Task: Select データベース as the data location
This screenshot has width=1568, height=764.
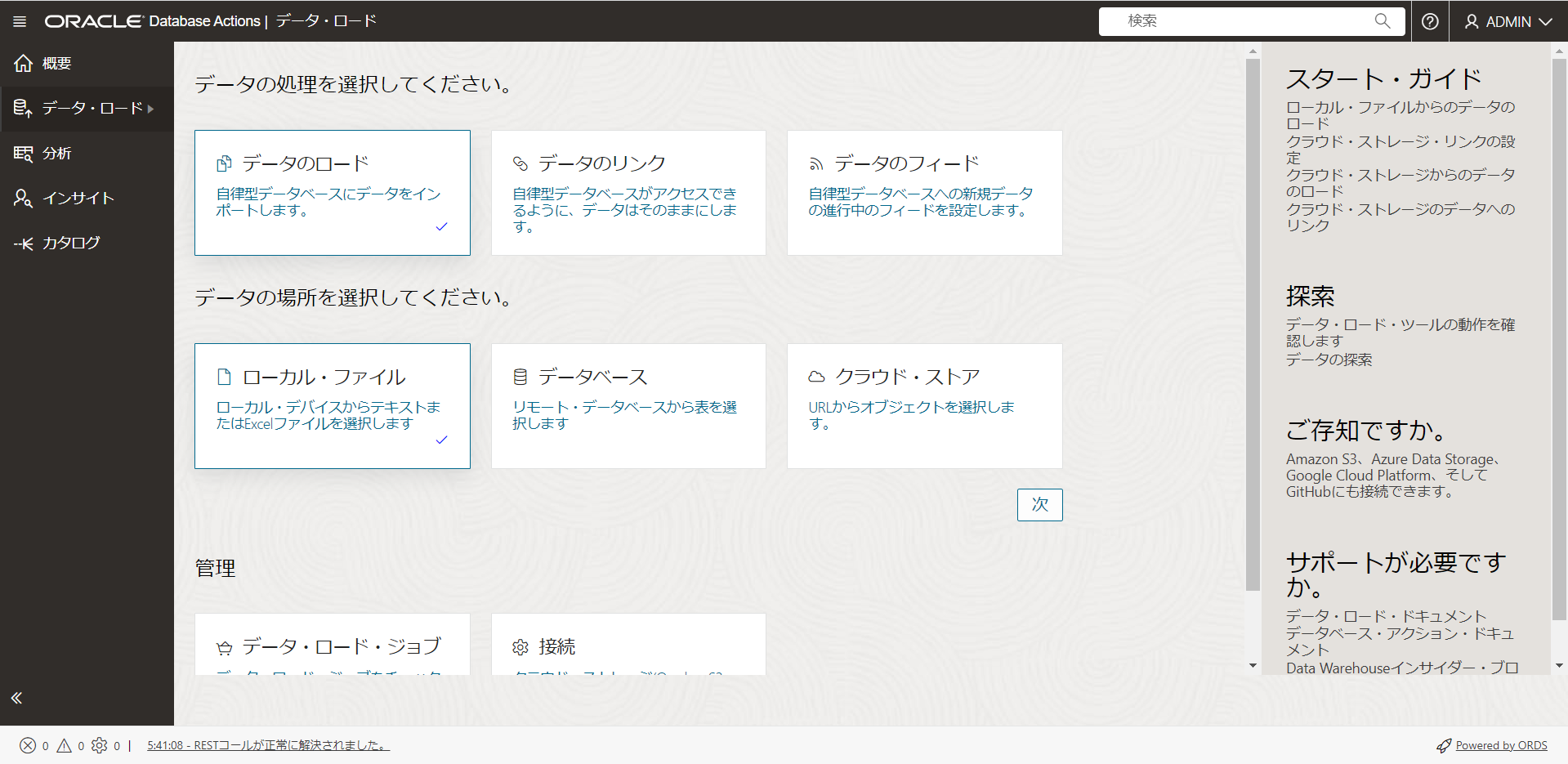Action: pos(628,405)
